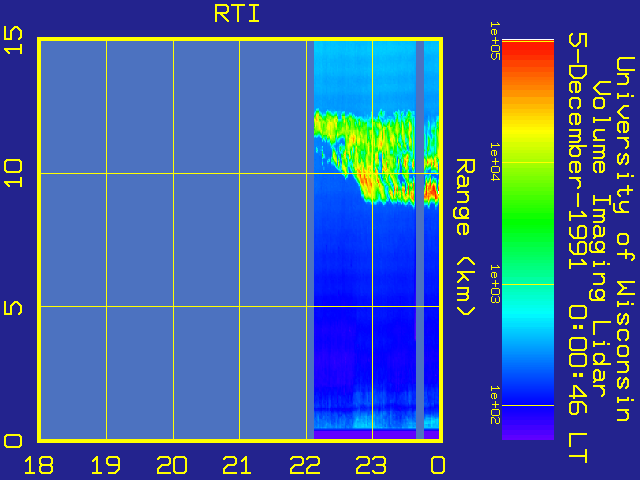Click the 1e+02 colorbar label
Image resolution: width=640 pixels, height=480 pixels.
tap(495, 405)
